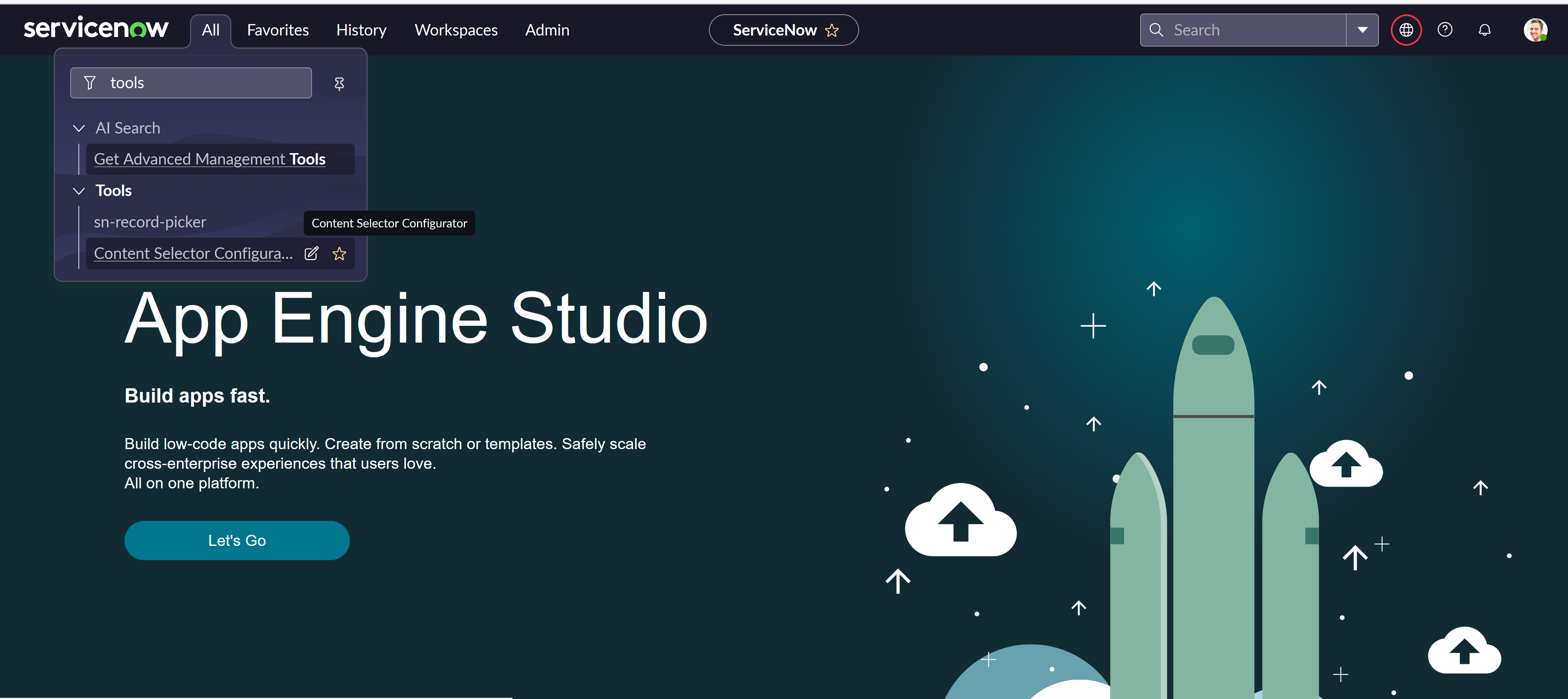Screen dimensions: 1568x699
Task: Click the filter funnel icon in the menu
Action: click(90, 83)
